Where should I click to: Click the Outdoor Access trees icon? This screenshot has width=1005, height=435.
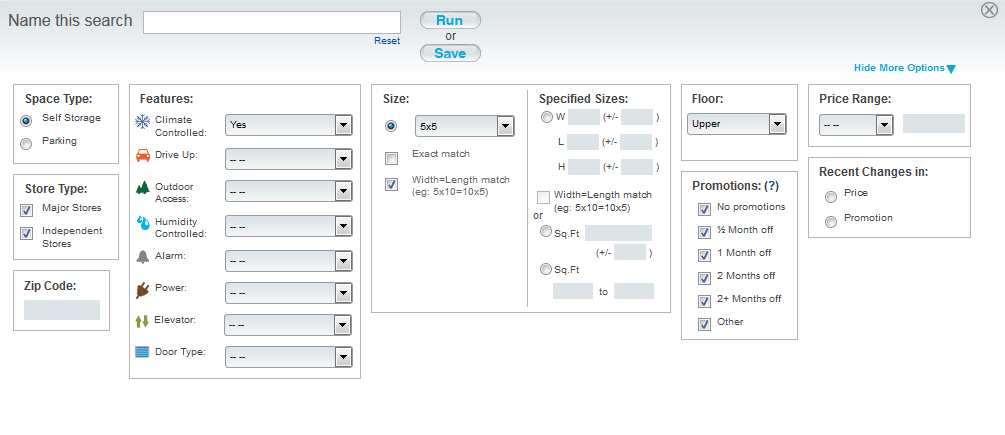coord(142,188)
